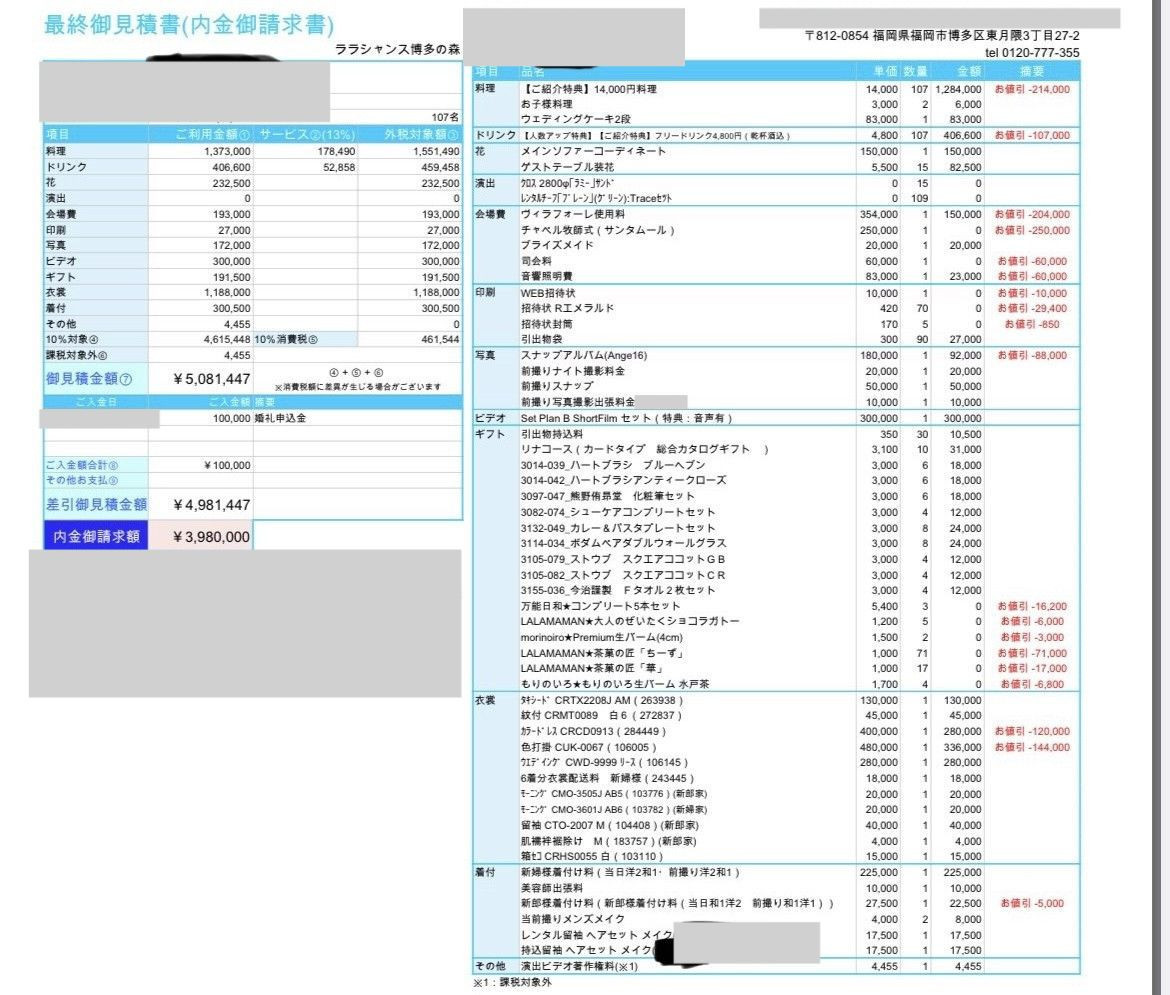This screenshot has height=995, width=1170.
Task: Select the スナップアルバム(Ange16) item
Action: 584,355
